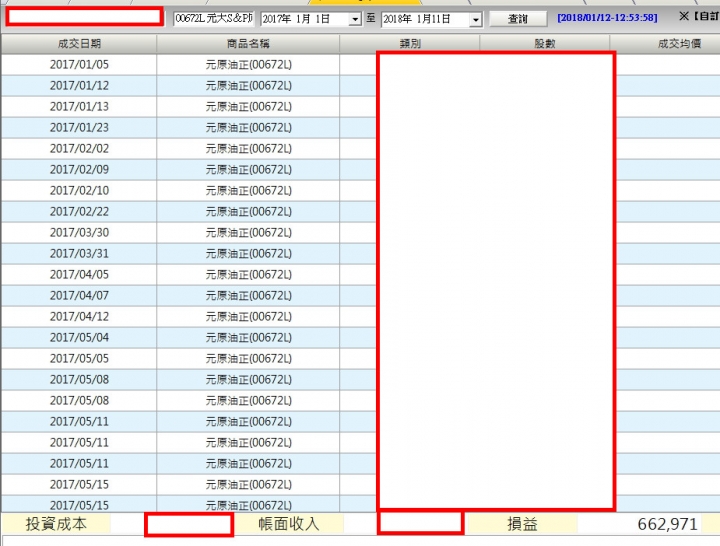Viewport: 720px width, 546px height.
Task: Select the 2017/03/30 trade row
Action: tap(360, 232)
